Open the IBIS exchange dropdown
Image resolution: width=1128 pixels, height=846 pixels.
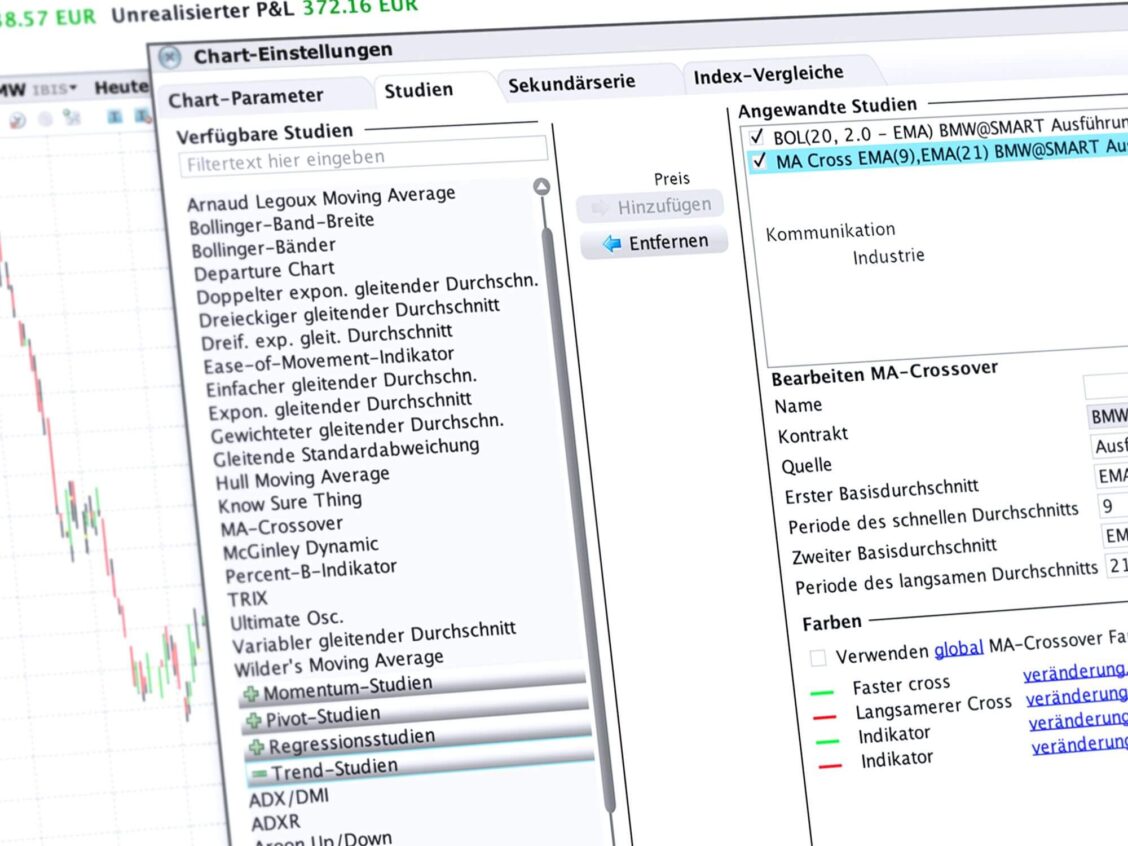click(x=55, y=90)
